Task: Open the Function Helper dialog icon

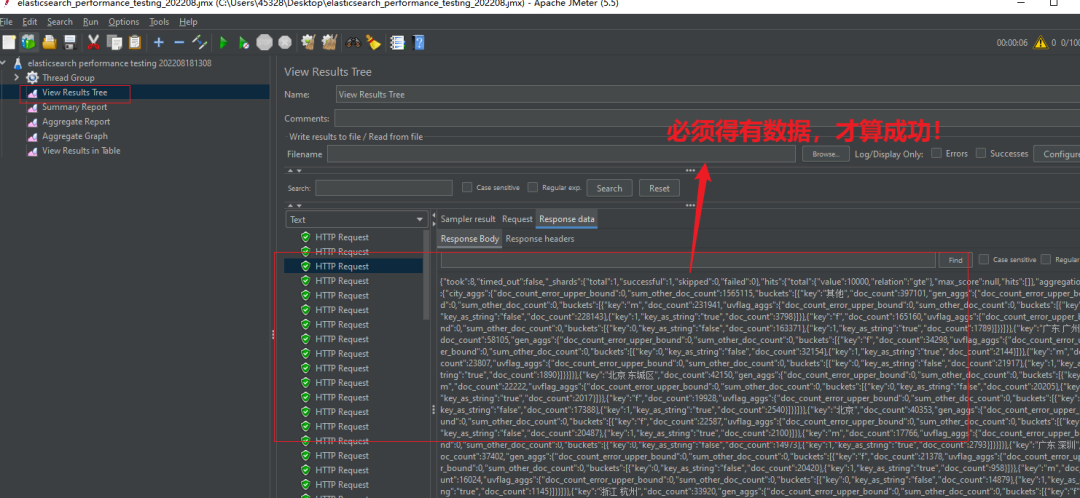Action: tap(397, 43)
